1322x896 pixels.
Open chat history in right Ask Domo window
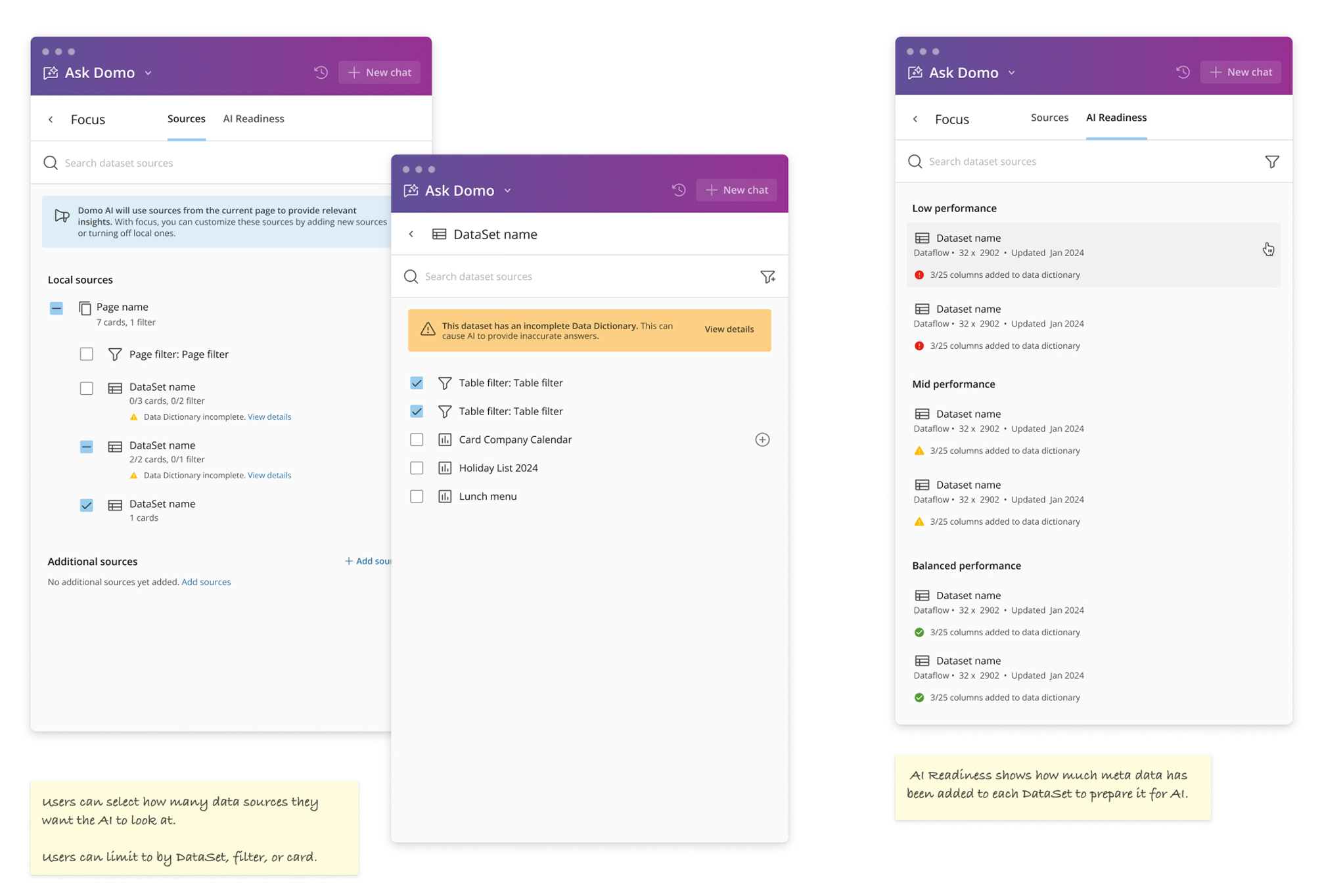(1183, 72)
